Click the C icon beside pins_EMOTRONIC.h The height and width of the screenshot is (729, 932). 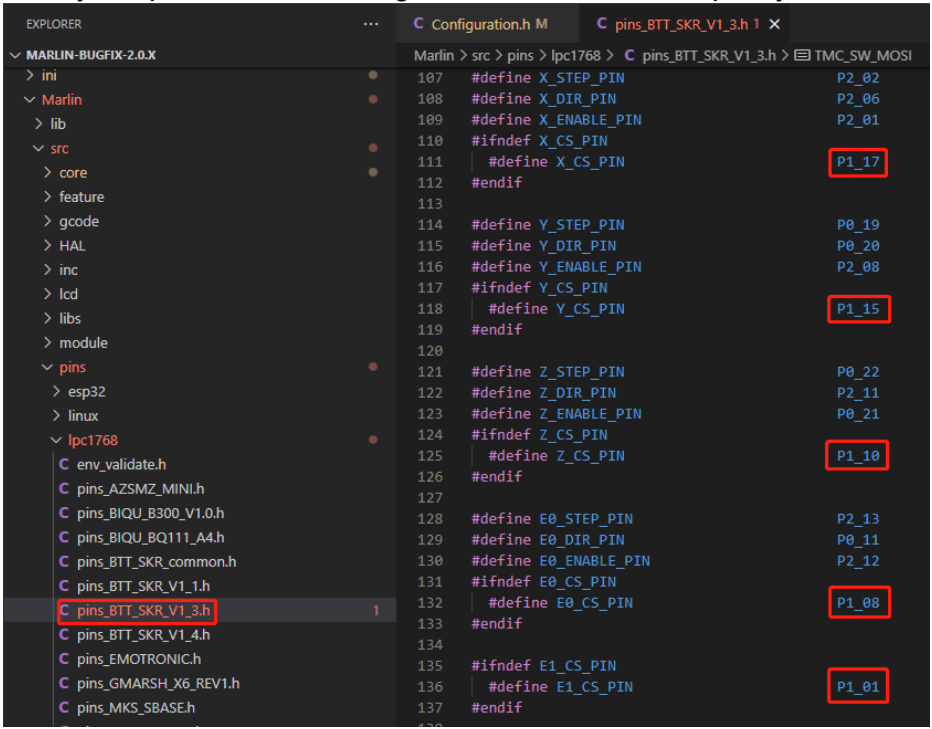[x=65, y=659]
